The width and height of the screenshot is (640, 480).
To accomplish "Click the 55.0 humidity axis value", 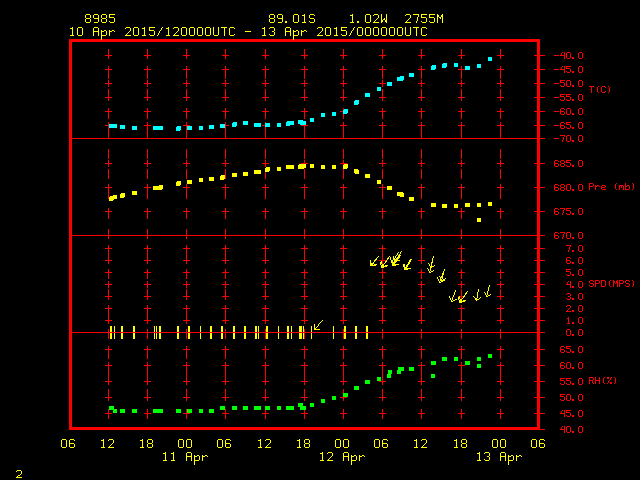I will pos(571,382).
